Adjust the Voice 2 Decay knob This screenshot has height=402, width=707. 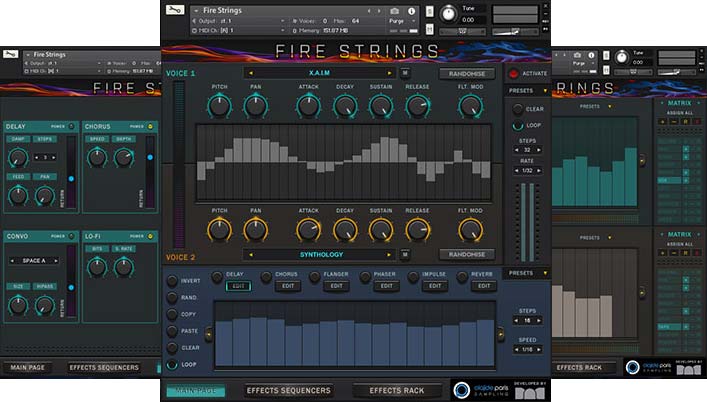(345, 230)
